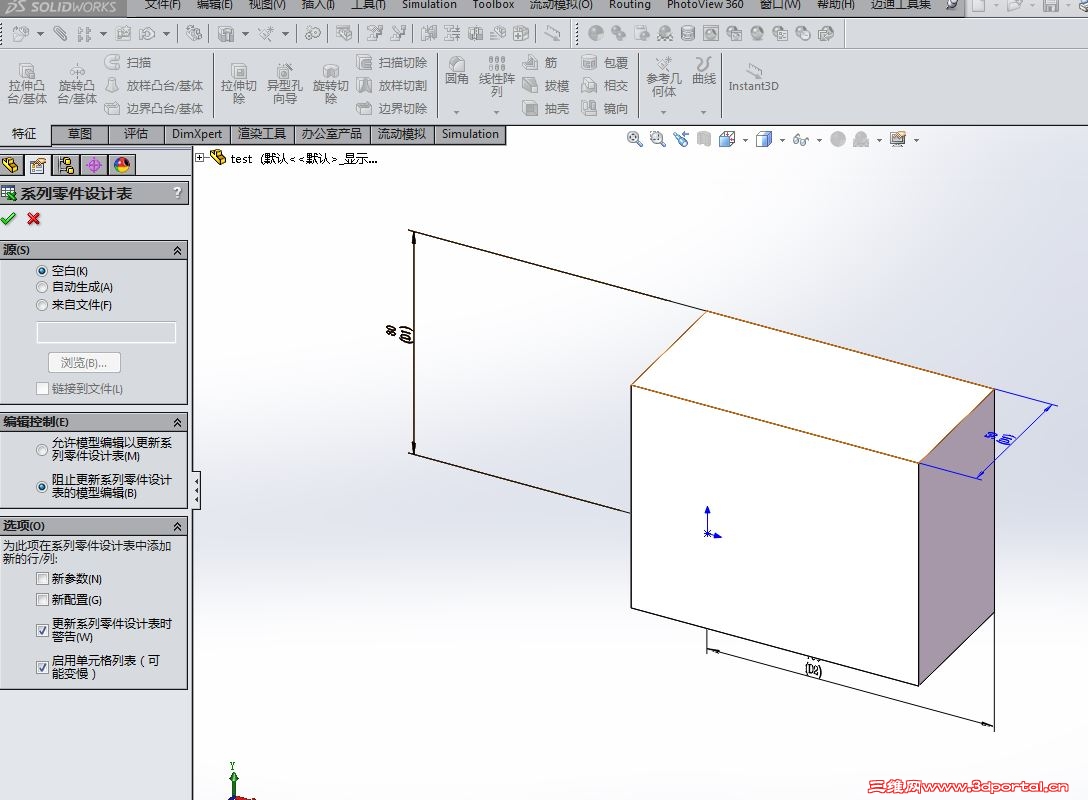The width and height of the screenshot is (1088, 800).
Task: Switch to the DimXpert tab
Action: [197, 134]
